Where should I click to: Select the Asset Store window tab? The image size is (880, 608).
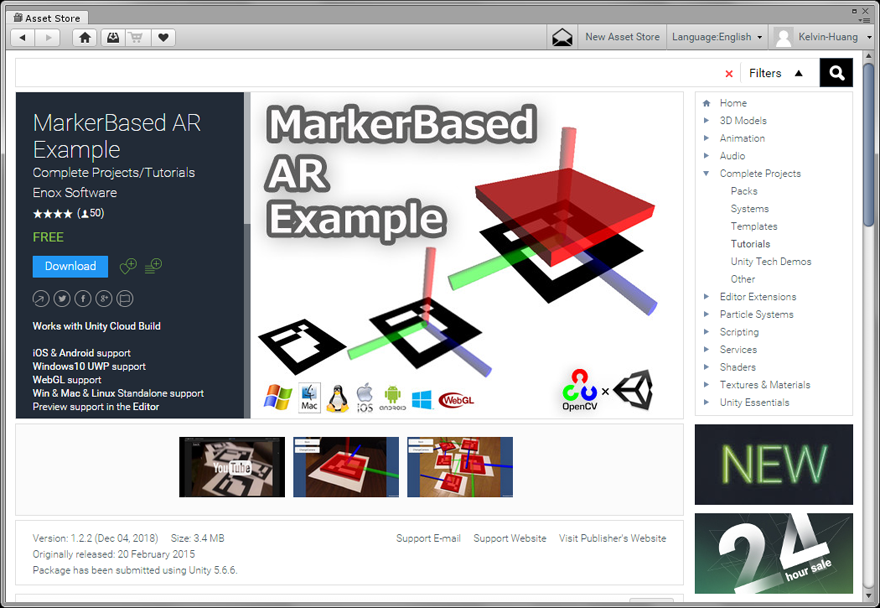[x=47, y=18]
